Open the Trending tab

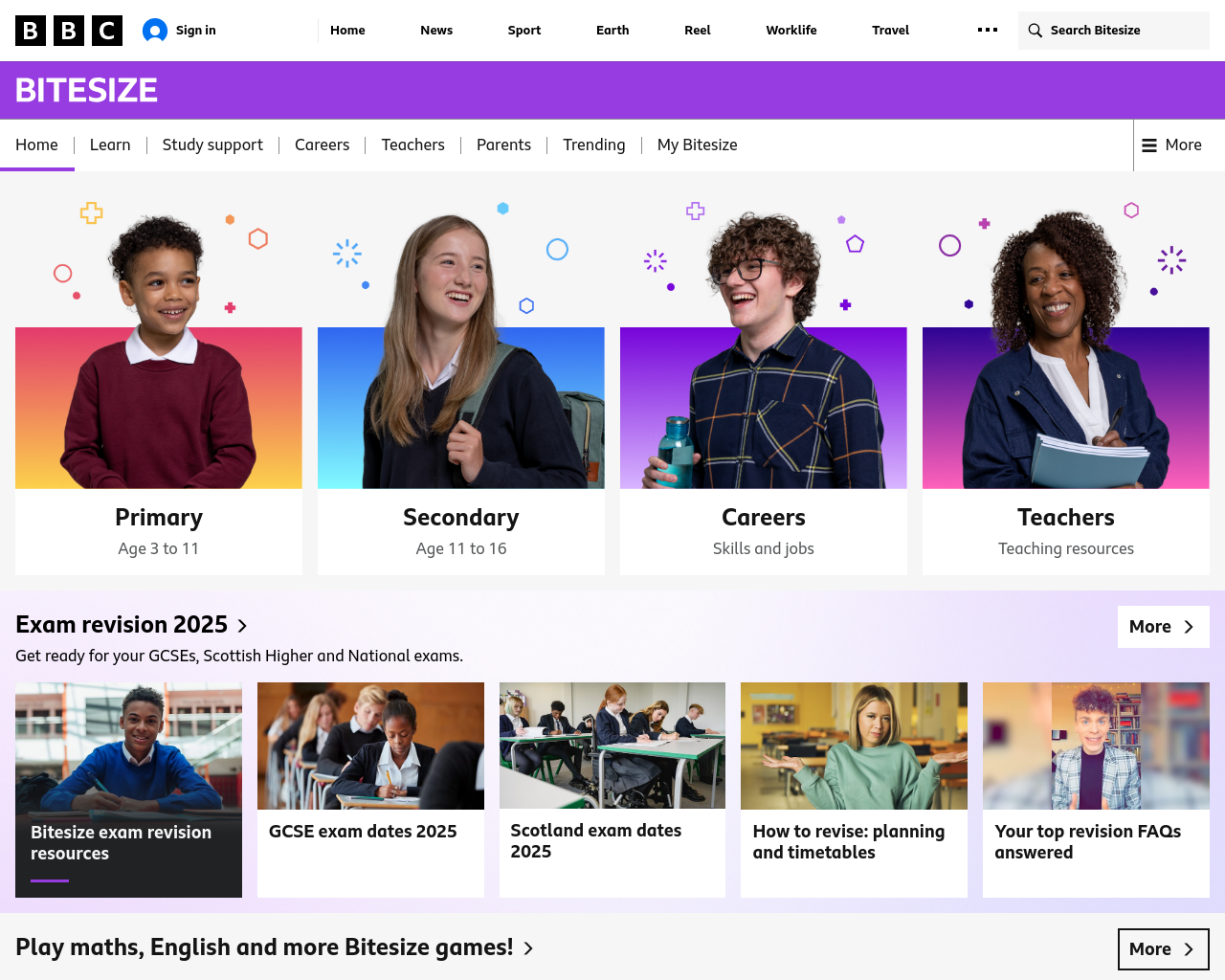(x=593, y=145)
